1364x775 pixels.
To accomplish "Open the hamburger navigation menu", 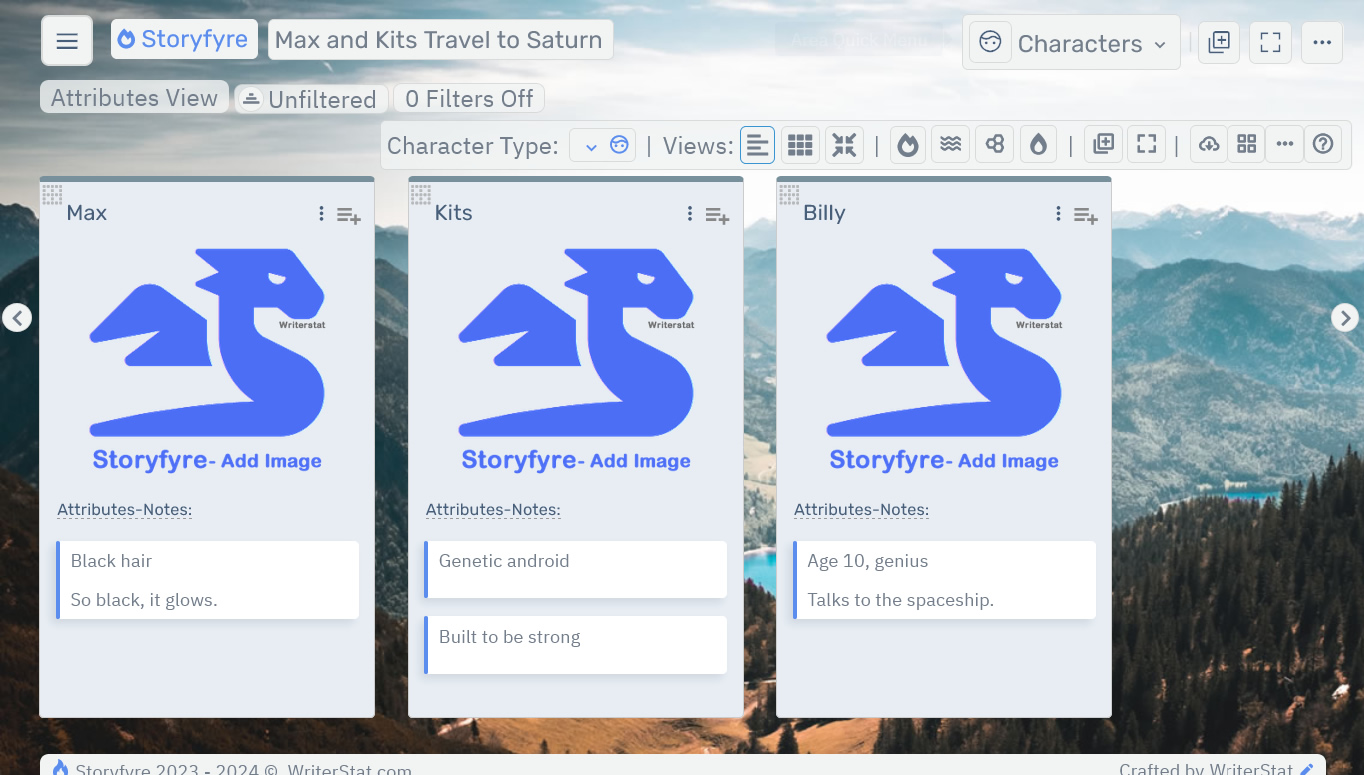I will (66, 38).
